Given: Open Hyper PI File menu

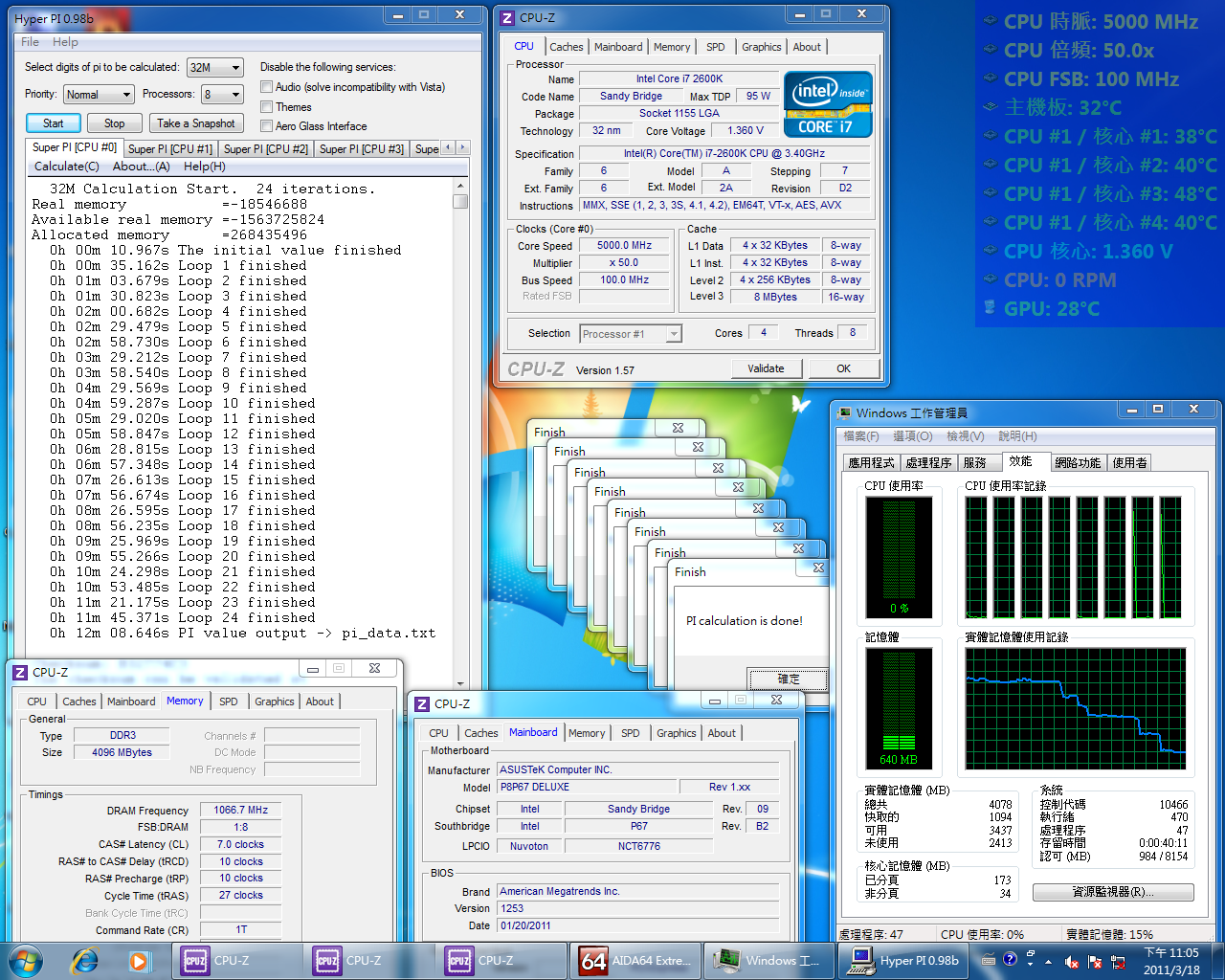Looking at the screenshot, I should [31, 42].
